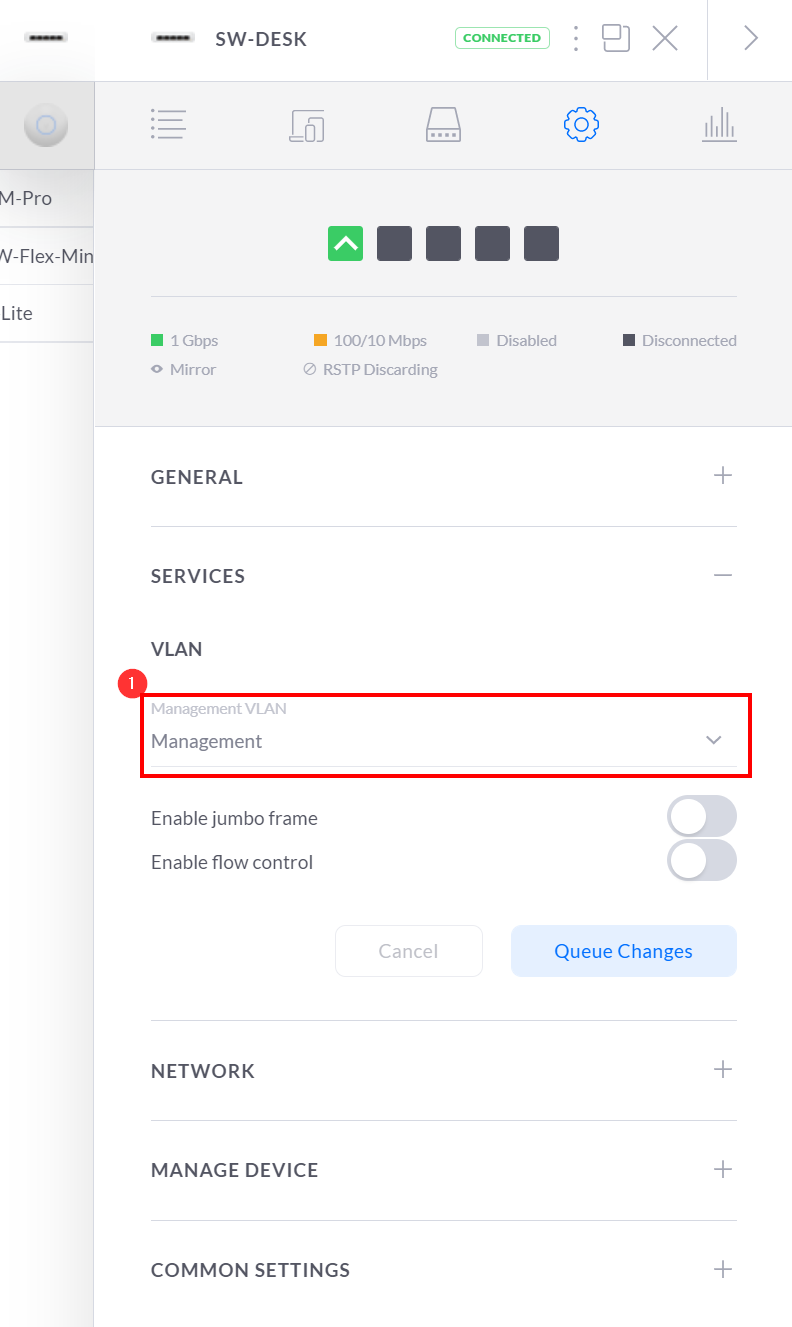Click the Cancel button
Screen dimensions: 792x1327
pos(408,951)
